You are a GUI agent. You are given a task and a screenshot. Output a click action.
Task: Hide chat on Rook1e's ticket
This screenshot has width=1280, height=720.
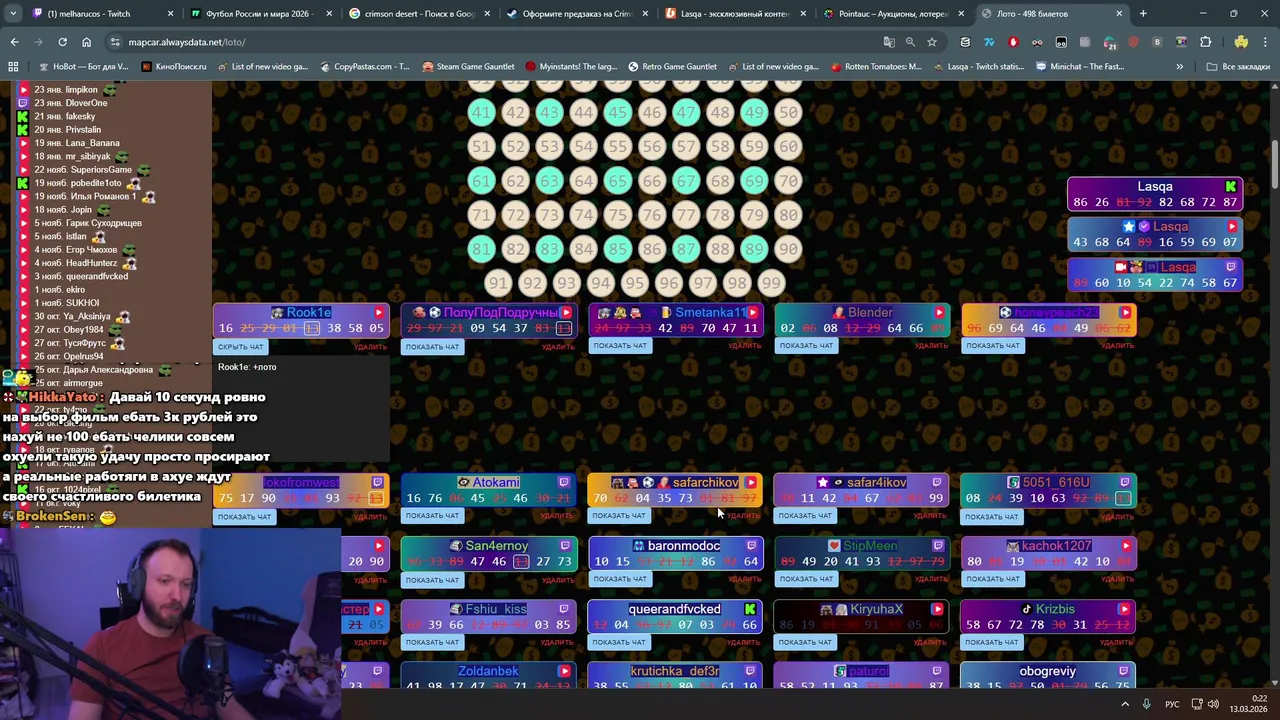[240, 347]
